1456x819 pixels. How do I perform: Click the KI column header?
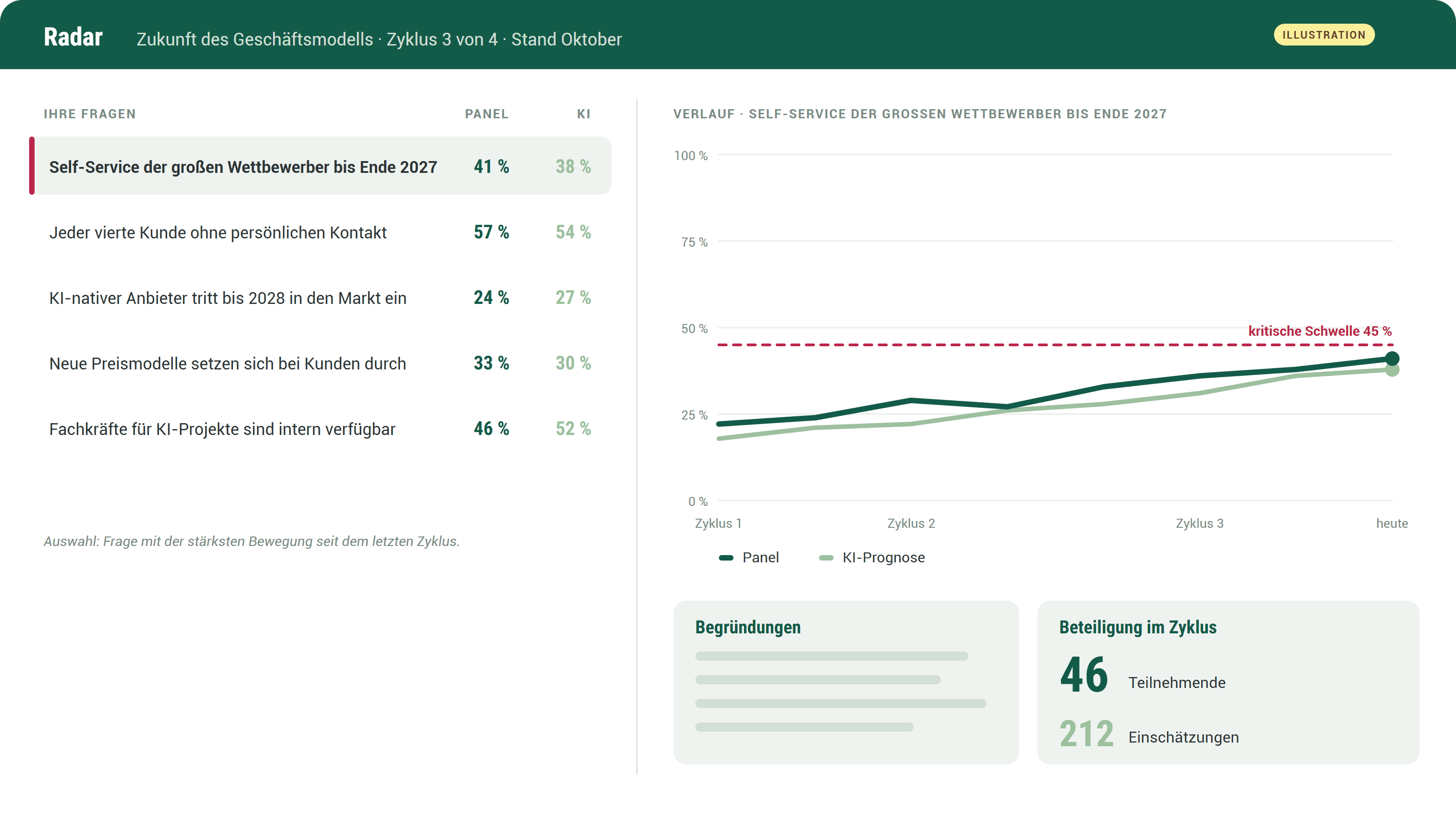point(584,114)
